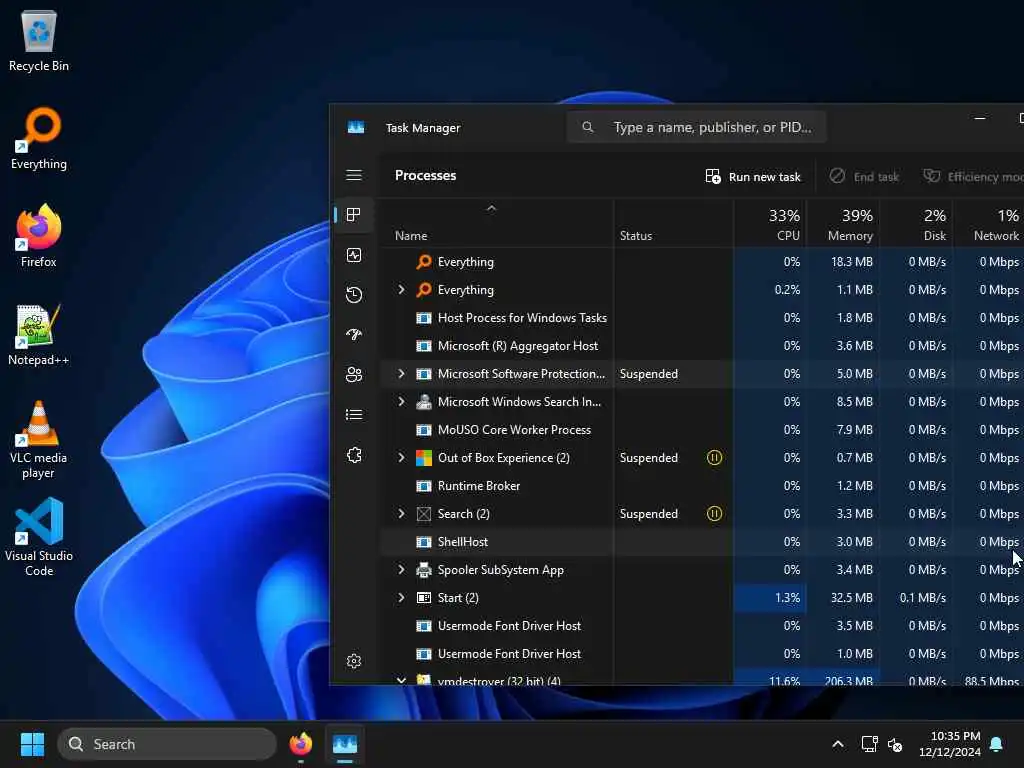
Task: Select the Everything desktop shortcut
Action: click(x=39, y=139)
